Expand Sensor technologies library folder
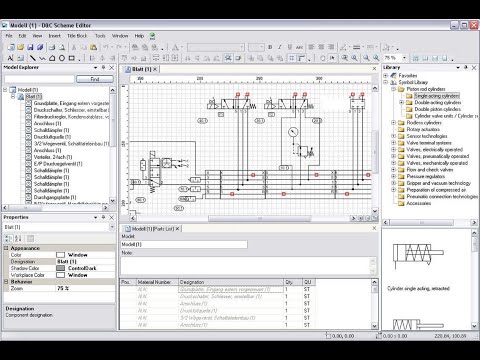This screenshot has width=480, height=360. pos(394,136)
